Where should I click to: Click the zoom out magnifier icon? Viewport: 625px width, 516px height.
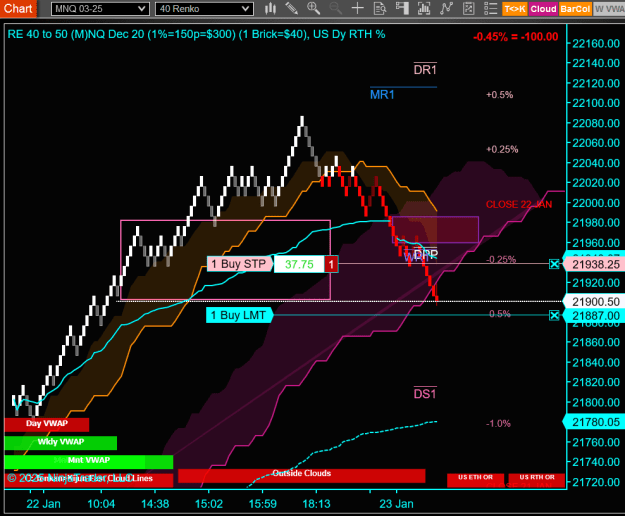[335, 8]
